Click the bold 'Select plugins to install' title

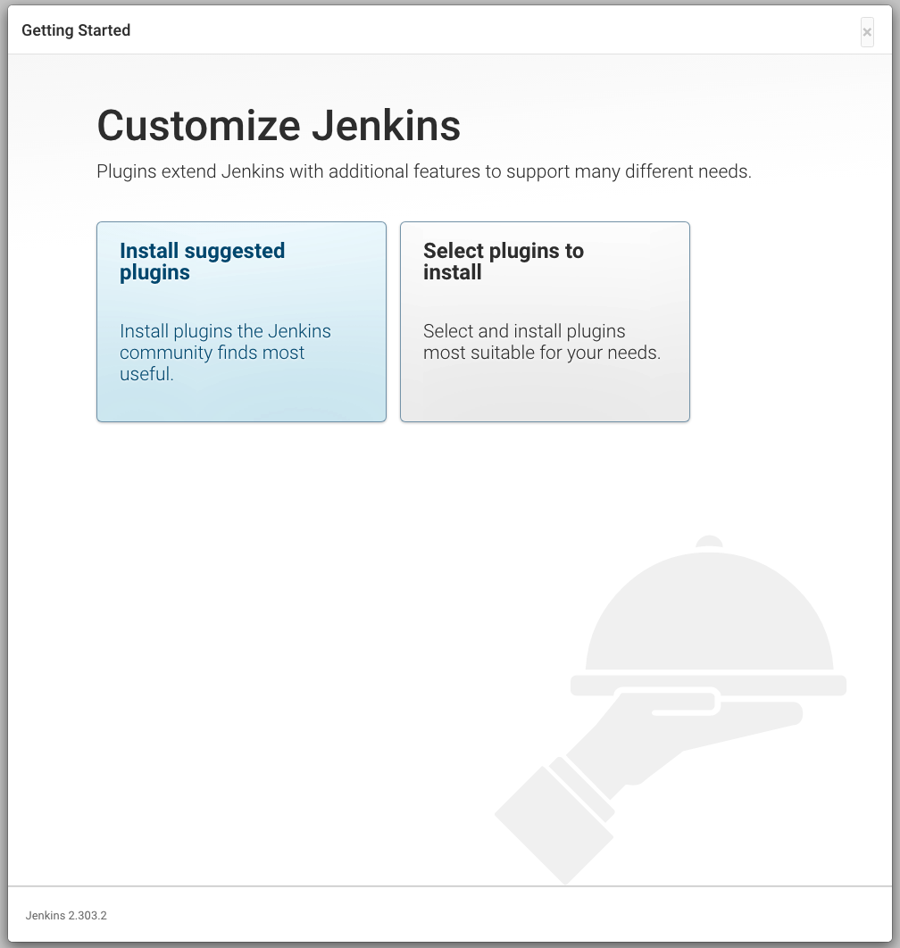(x=503, y=261)
